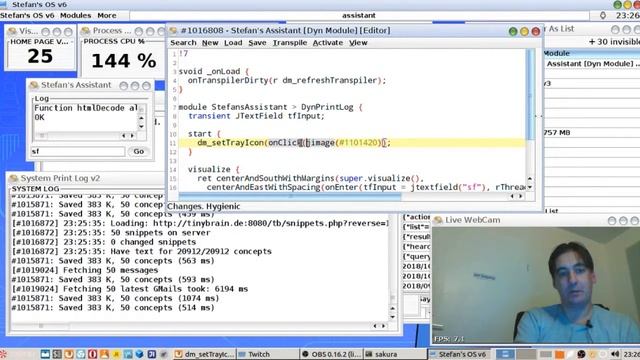
Task: Click the Changes. Hygienic status text
Action: pyautogui.click(x=204, y=207)
